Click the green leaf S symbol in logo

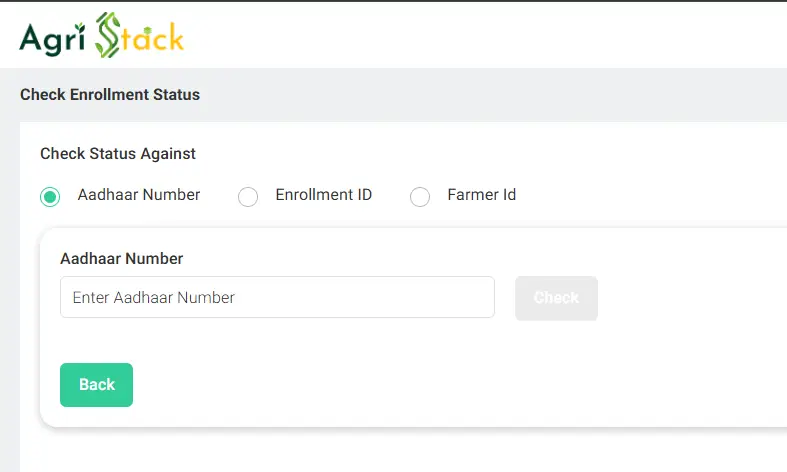pyautogui.click(x=108, y=36)
